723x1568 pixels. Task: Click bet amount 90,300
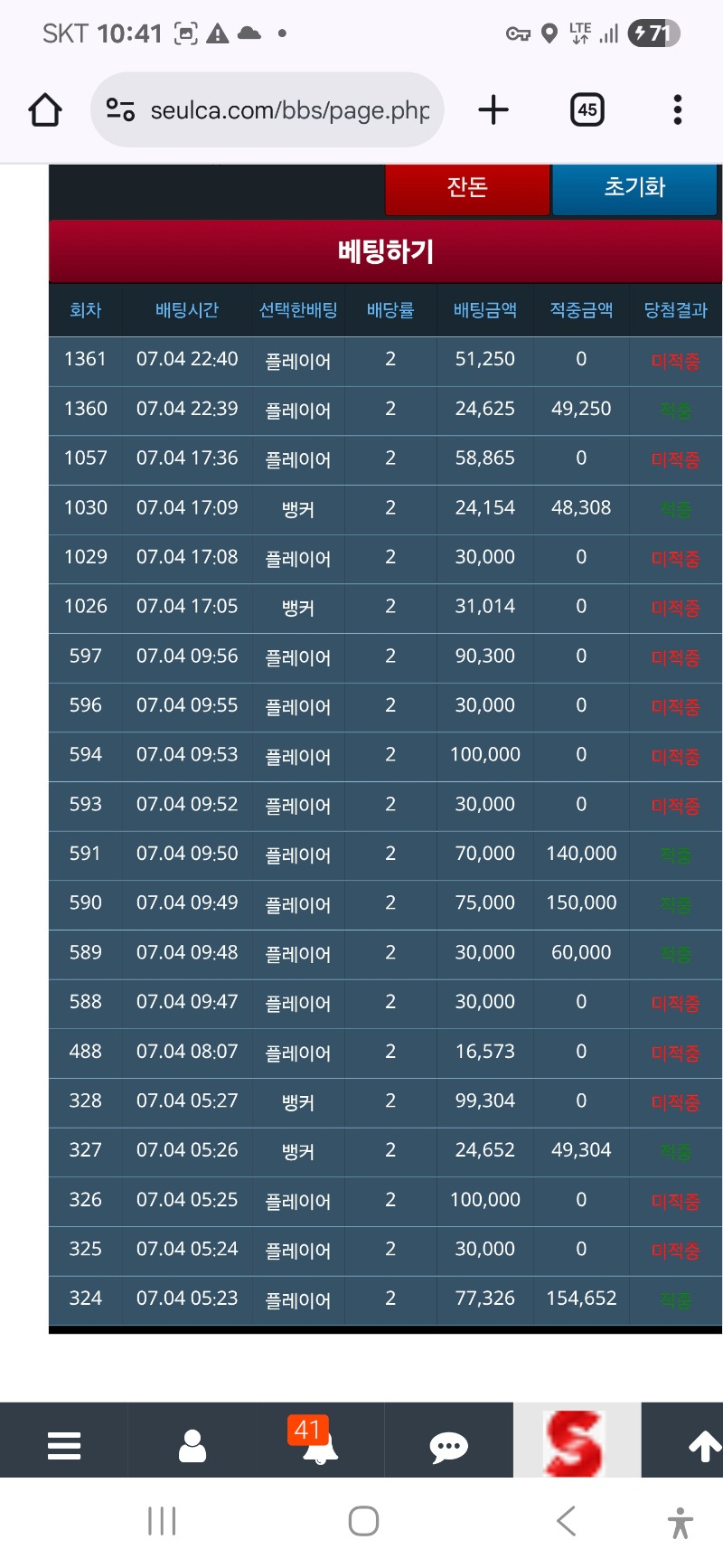coord(485,656)
